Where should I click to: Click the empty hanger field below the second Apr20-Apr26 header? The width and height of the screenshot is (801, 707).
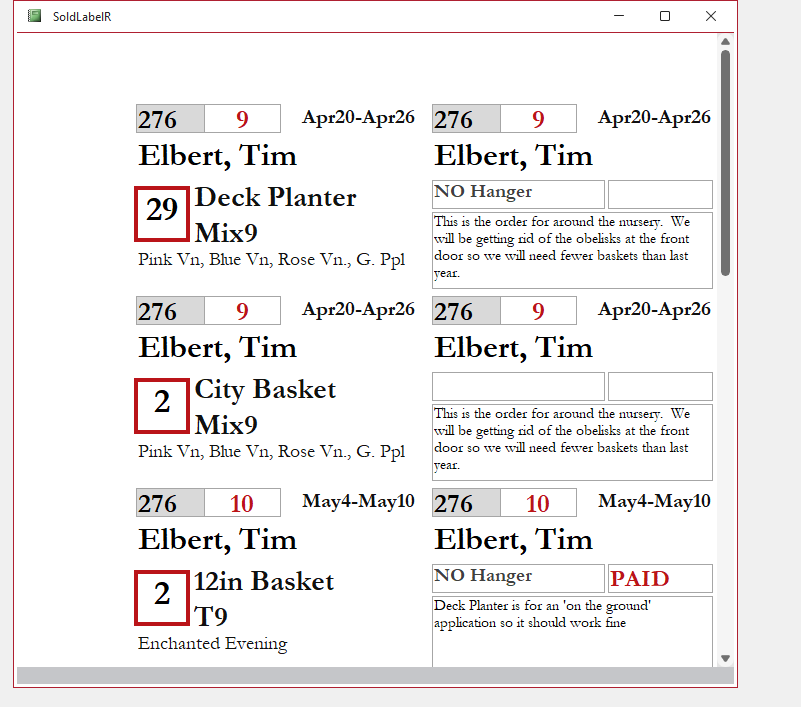(x=517, y=385)
